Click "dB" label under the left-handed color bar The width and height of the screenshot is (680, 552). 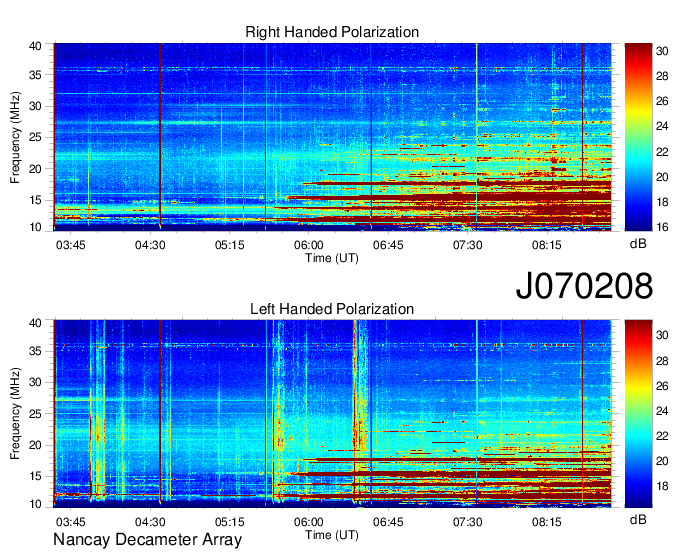638,519
